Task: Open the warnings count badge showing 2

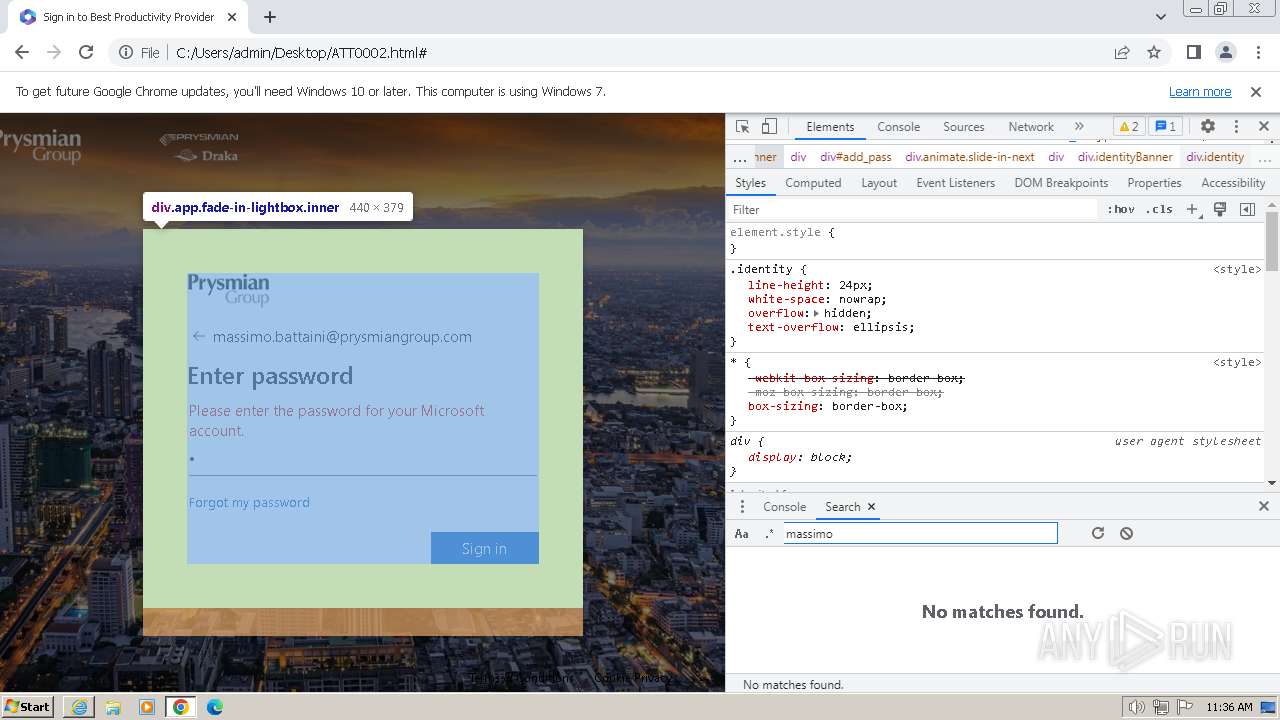Action: coord(1129,127)
